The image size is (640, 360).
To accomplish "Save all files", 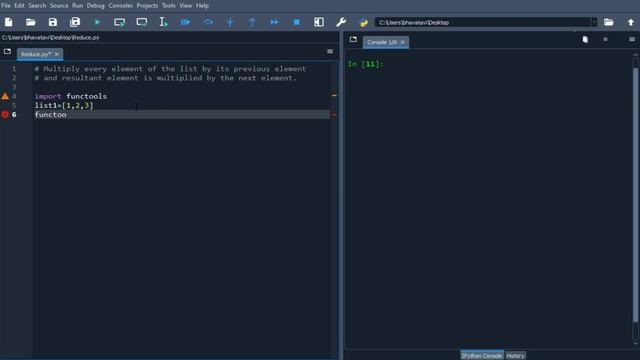I will [x=75, y=22].
